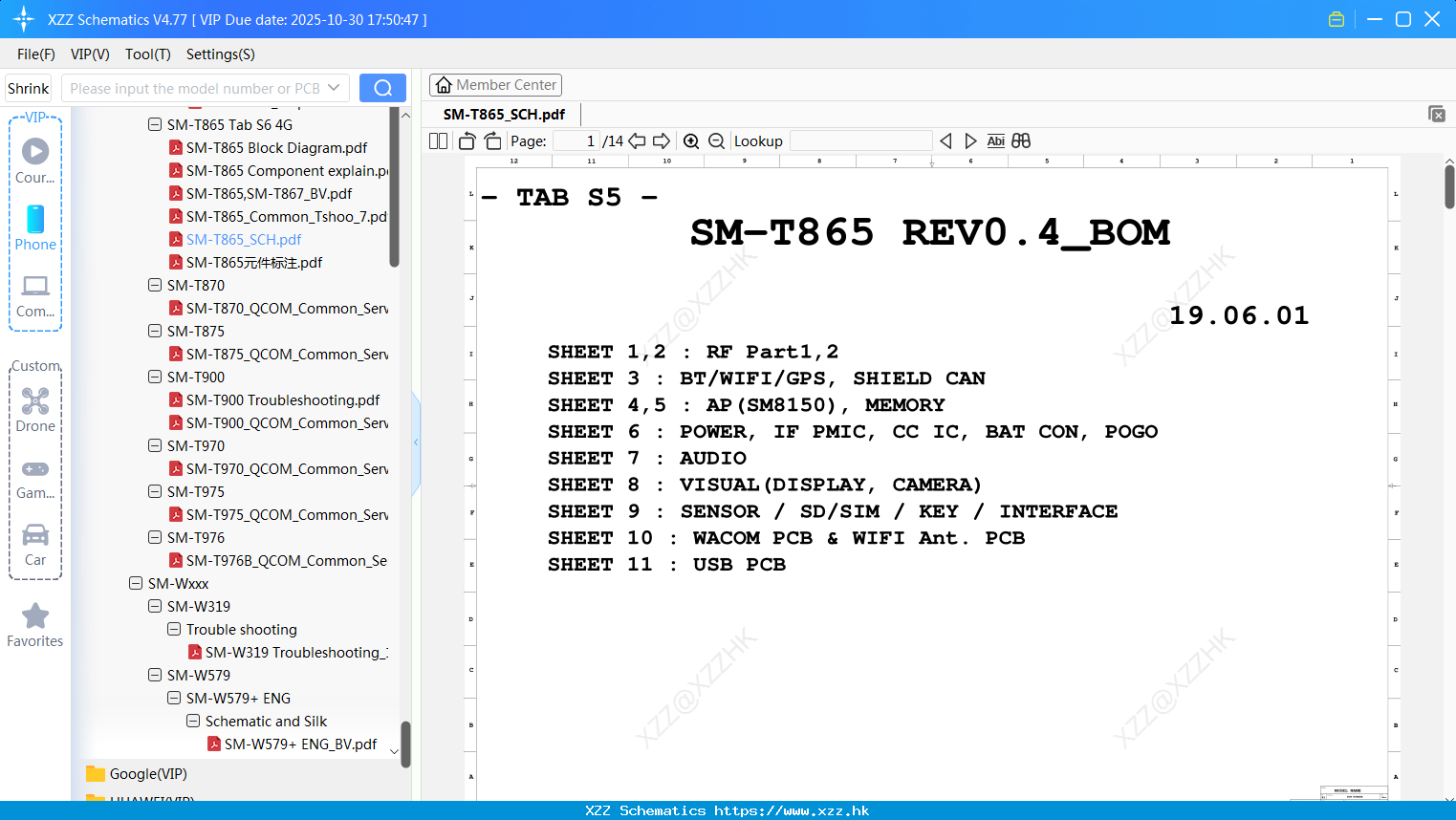The width and height of the screenshot is (1456, 820).
Task: Select the SM-T865_SCH.pdf tab
Action: [x=504, y=114]
